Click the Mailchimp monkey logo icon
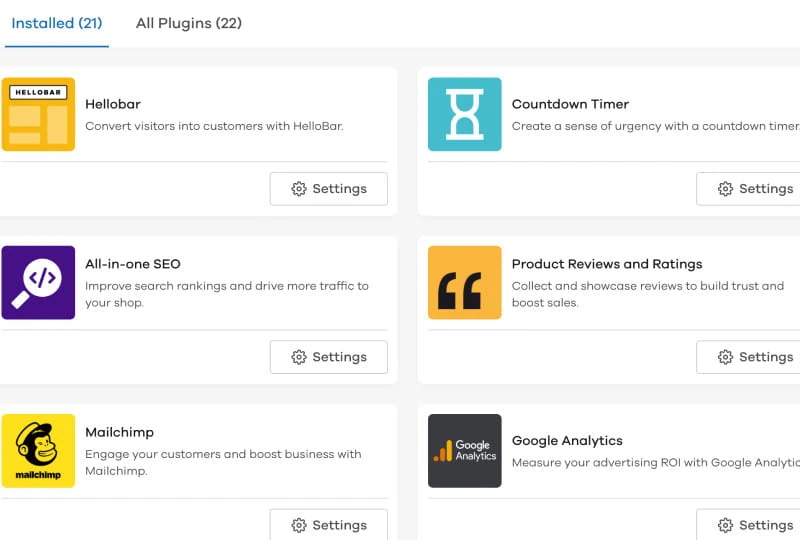Viewport: 800px width, 540px height. tap(38, 451)
